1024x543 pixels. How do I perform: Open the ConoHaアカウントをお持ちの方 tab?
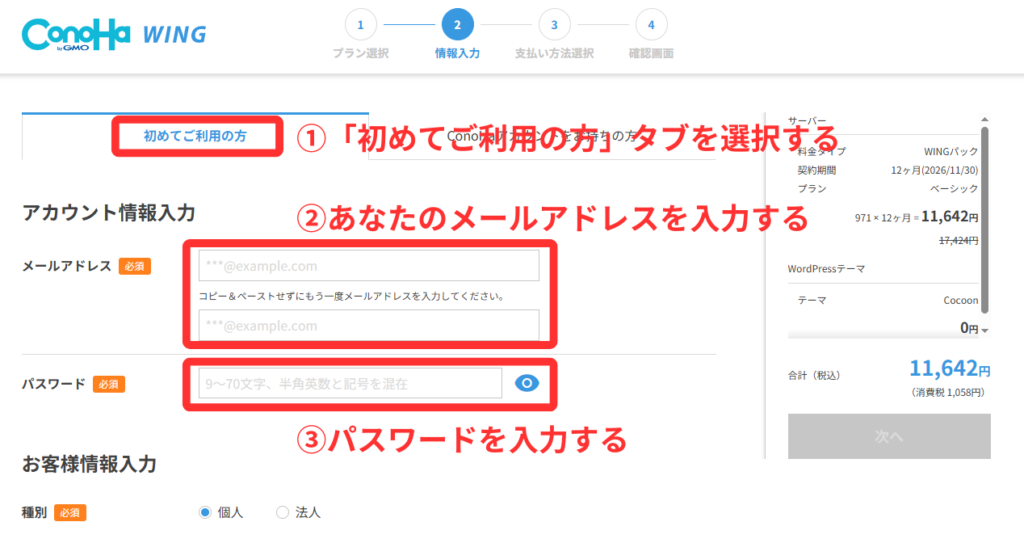[x=540, y=135]
